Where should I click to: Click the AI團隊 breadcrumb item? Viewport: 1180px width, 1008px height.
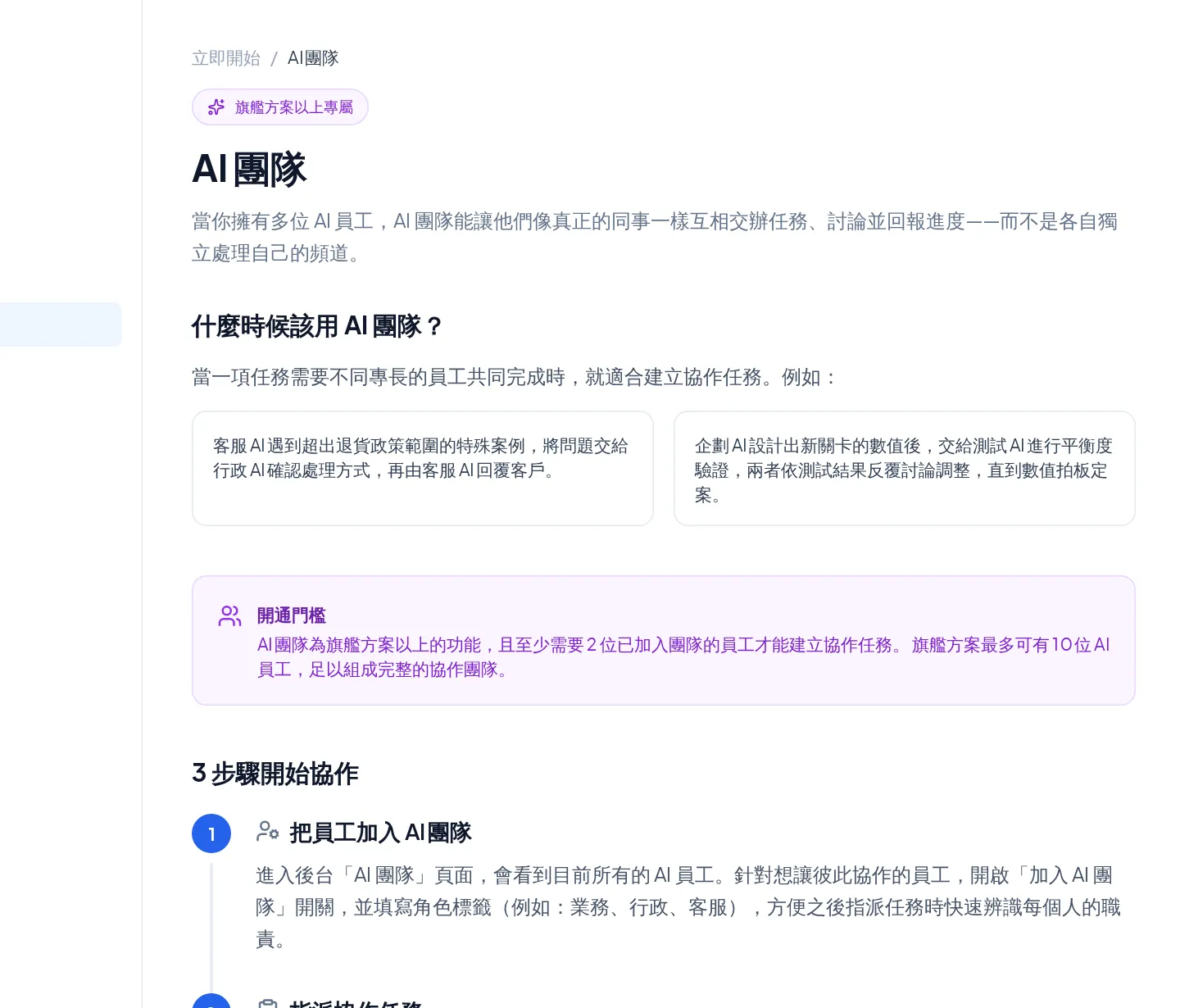[313, 58]
